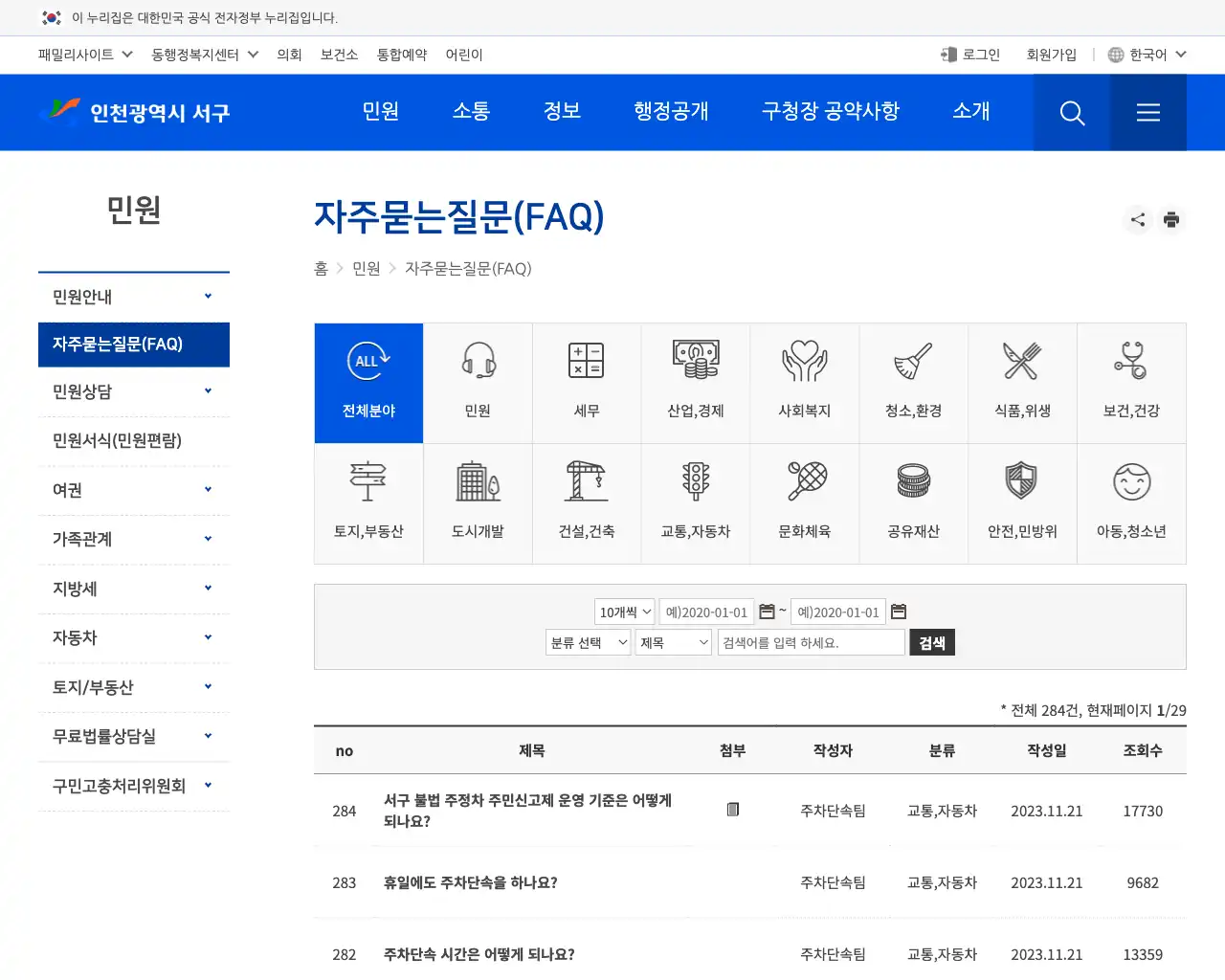This screenshot has height=980, width=1225.
Task: Click the 사회복지 heart-in-hands icon
Action: (805, 383)
